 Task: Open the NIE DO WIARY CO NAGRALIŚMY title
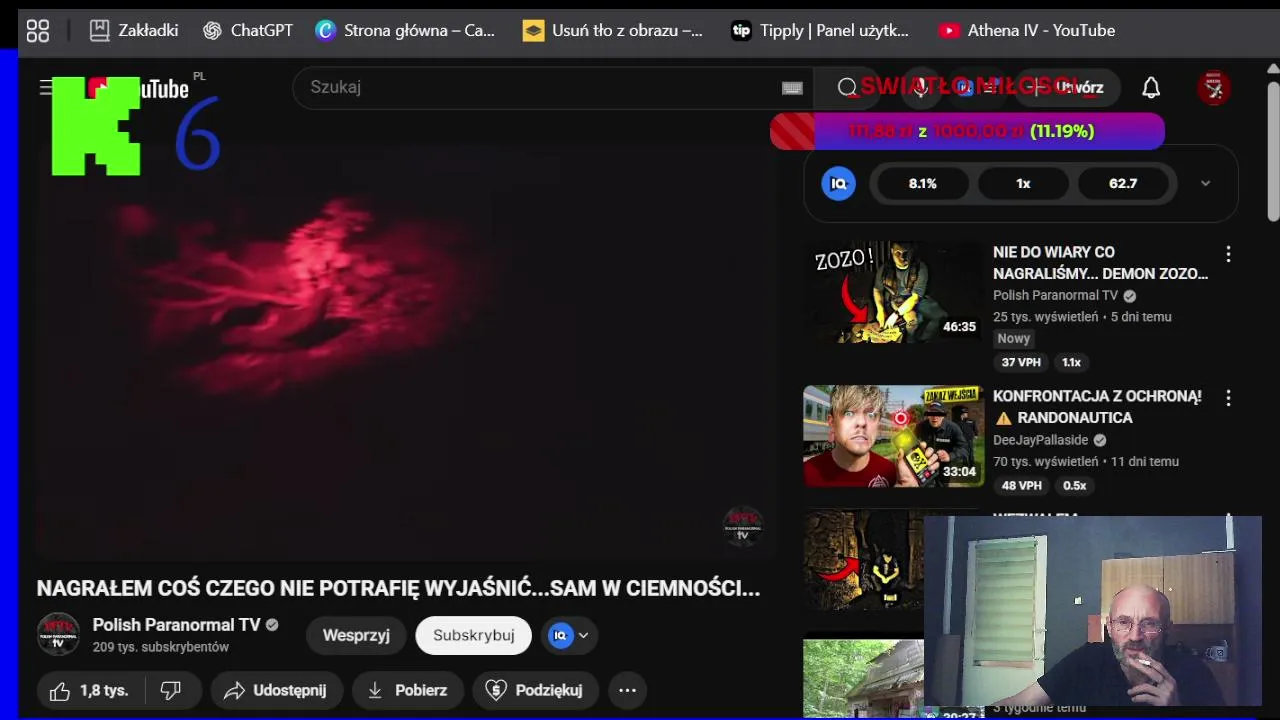point(1100,263)
